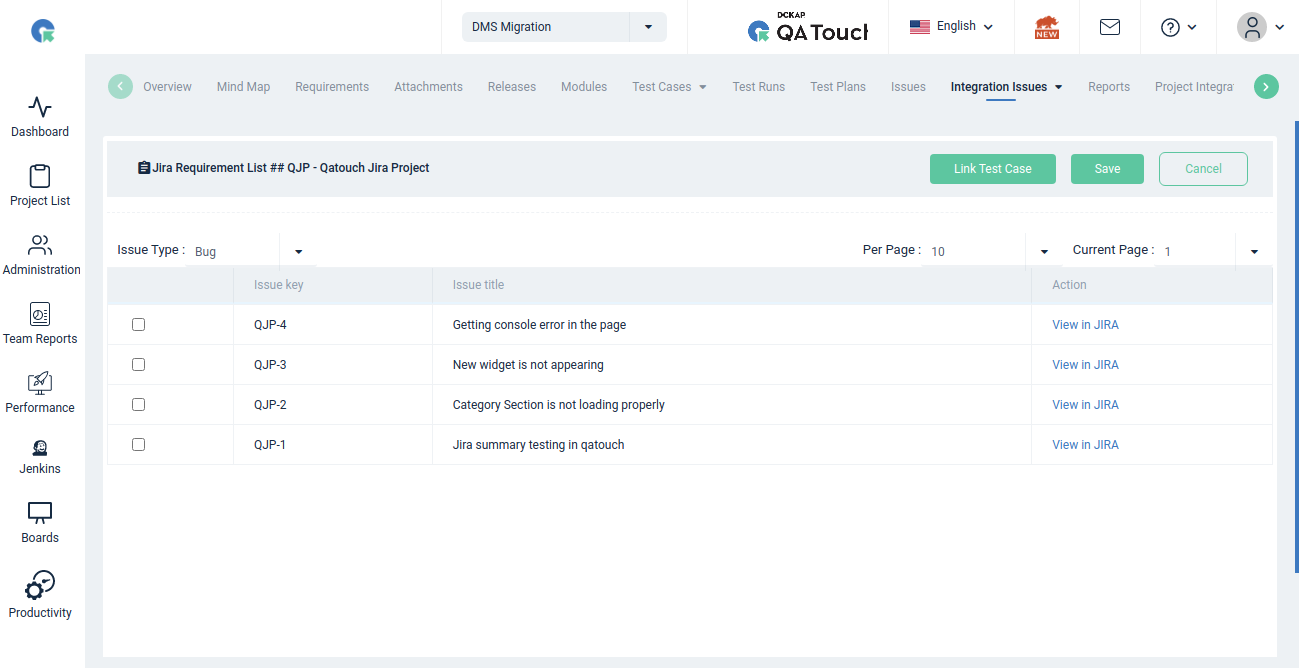Open the Performance panel
The height and width of the screenshot is (668, 1299).
tap(40, 392)
